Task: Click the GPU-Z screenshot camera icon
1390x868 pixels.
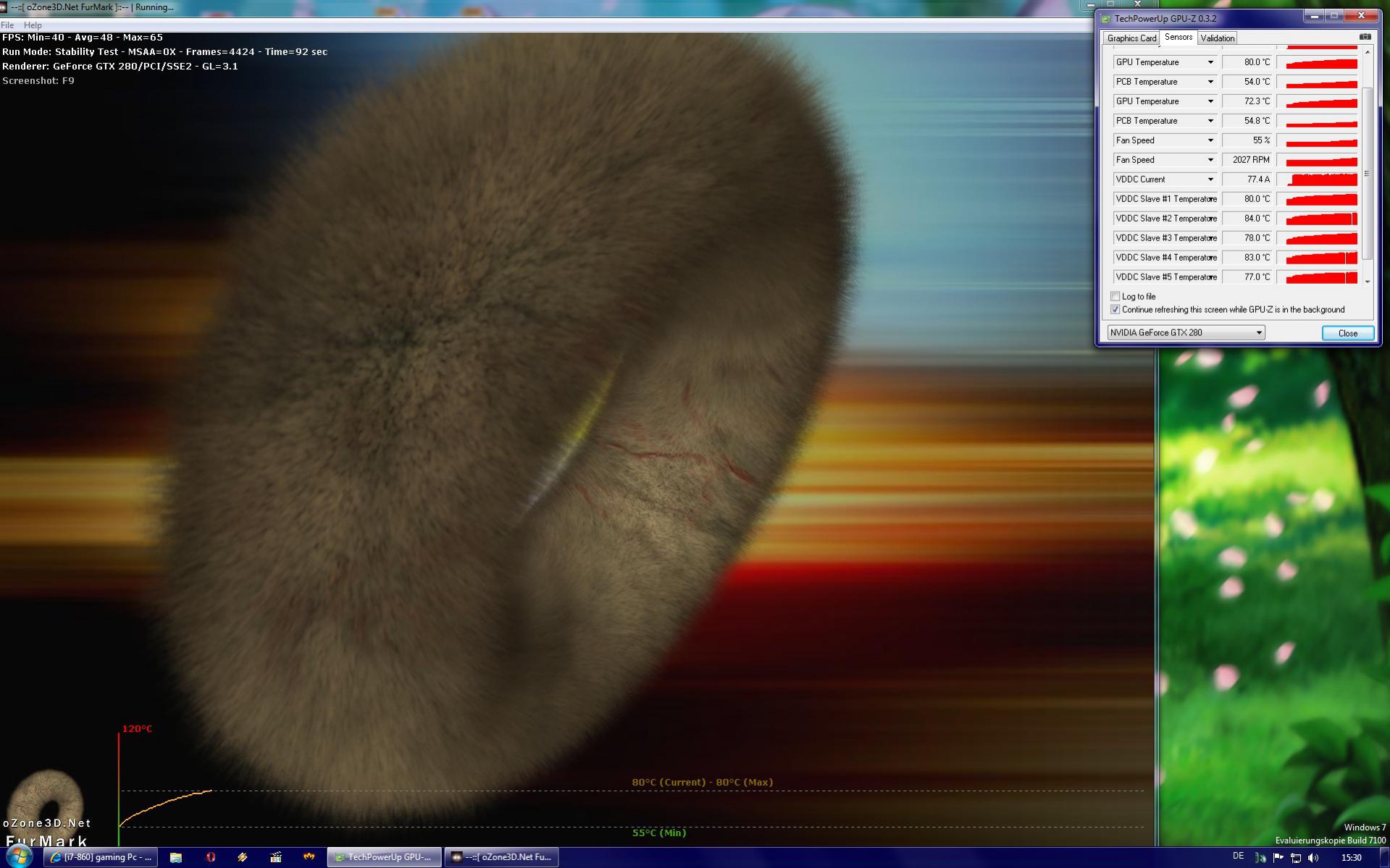Action: [1365, 37]
